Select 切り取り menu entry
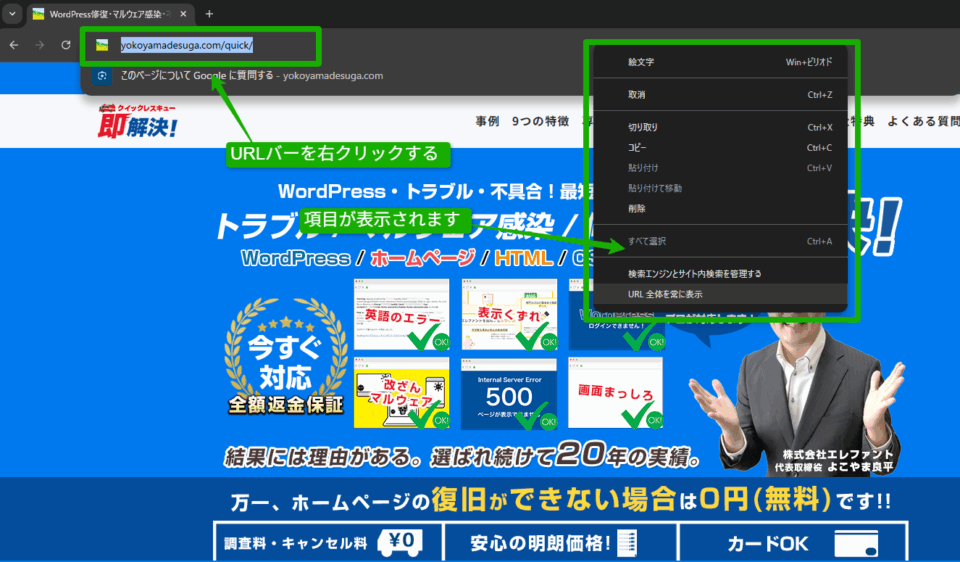This screenshot has height=562, width=960. (x=720, y=127)
